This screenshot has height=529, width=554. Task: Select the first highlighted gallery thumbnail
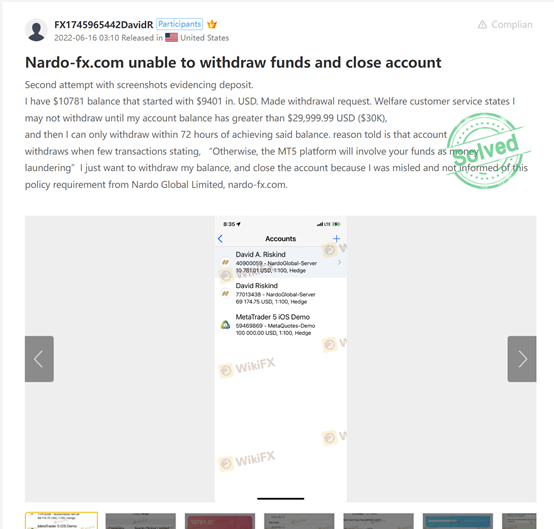click(61, 520)
